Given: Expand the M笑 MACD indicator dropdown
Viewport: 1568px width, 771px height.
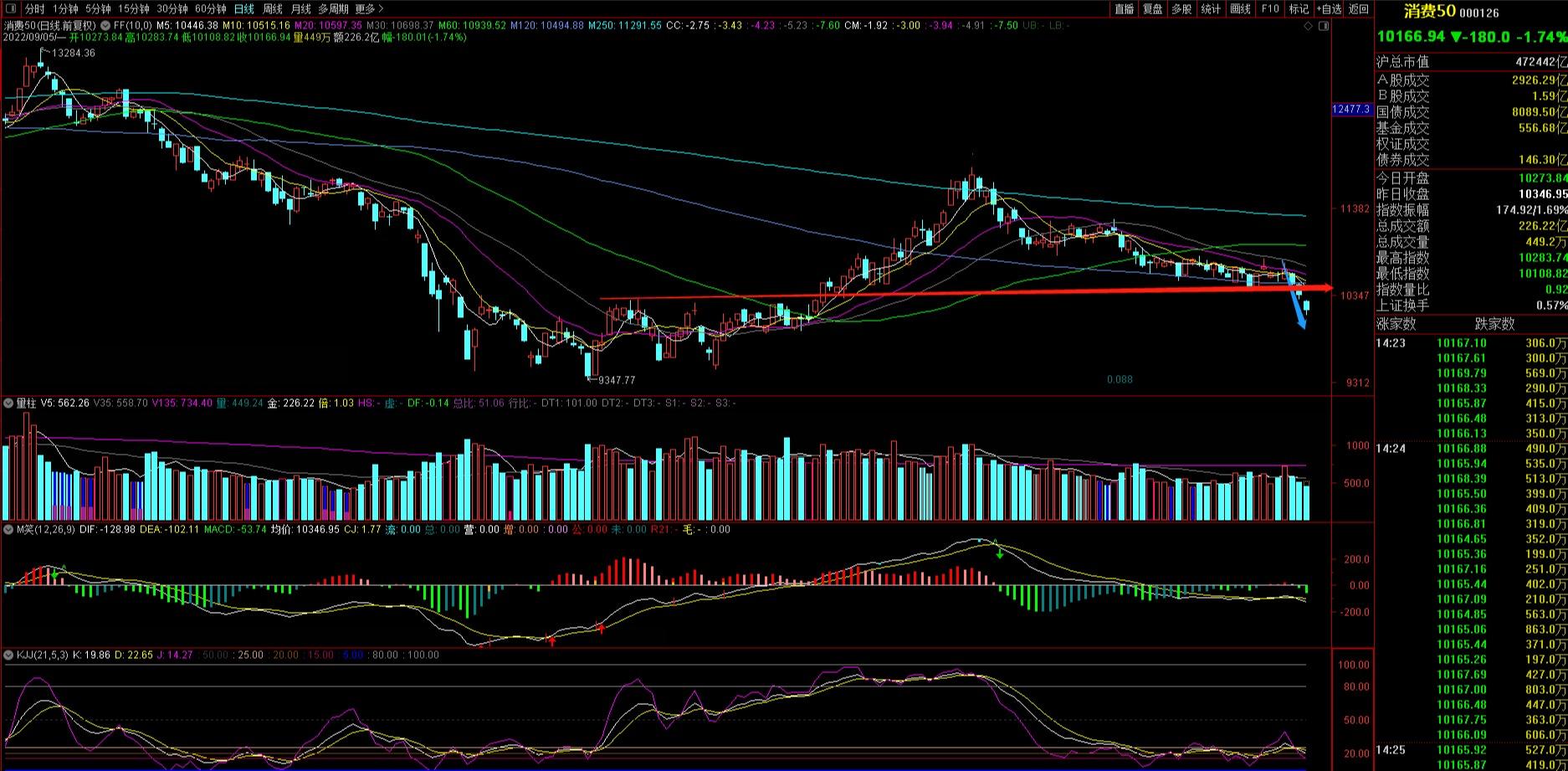Looking at the screenshot, I should pyautogui.click(x=9, y=530).
